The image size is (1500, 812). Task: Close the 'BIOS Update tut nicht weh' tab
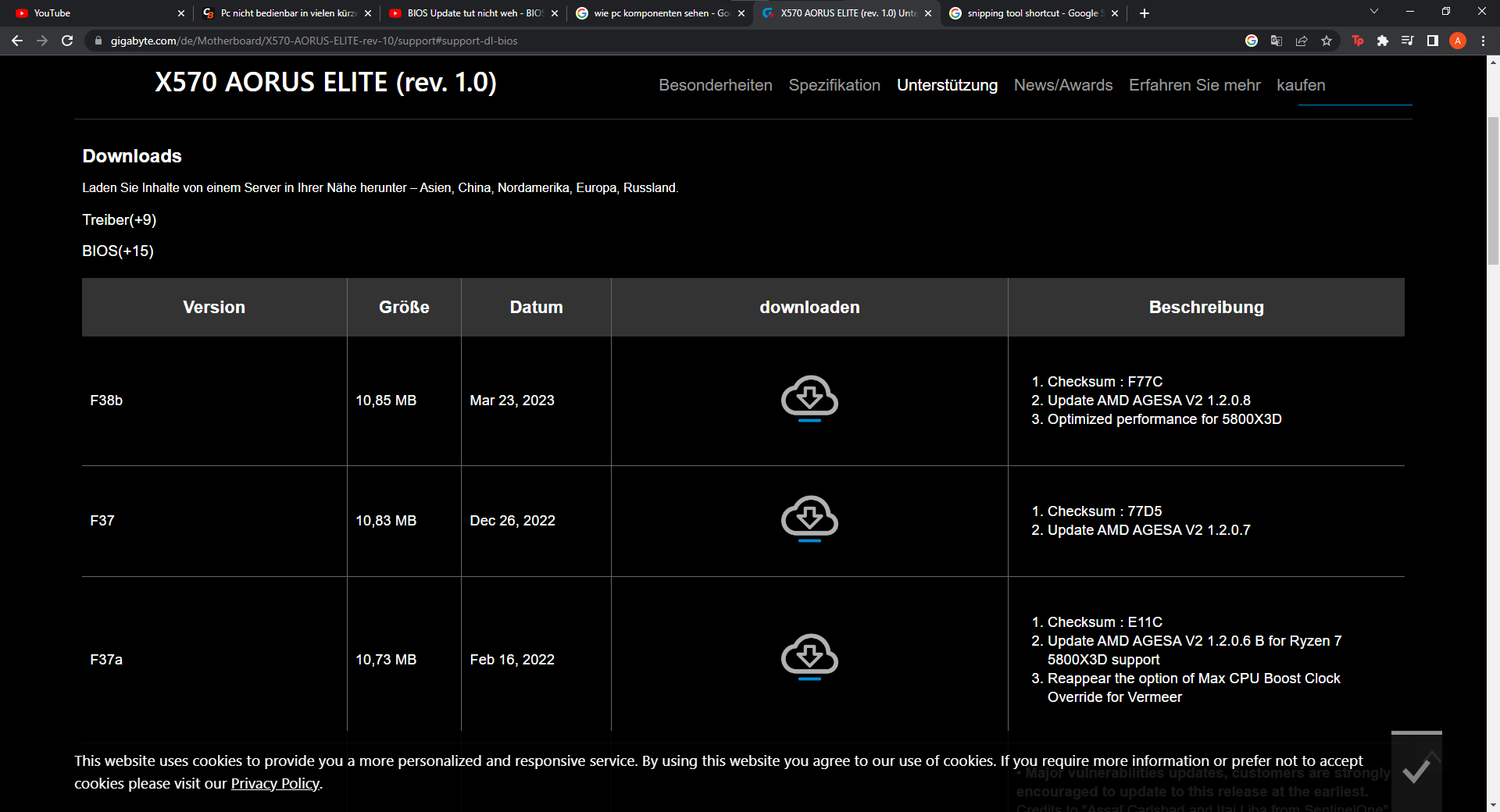(555, 13)
